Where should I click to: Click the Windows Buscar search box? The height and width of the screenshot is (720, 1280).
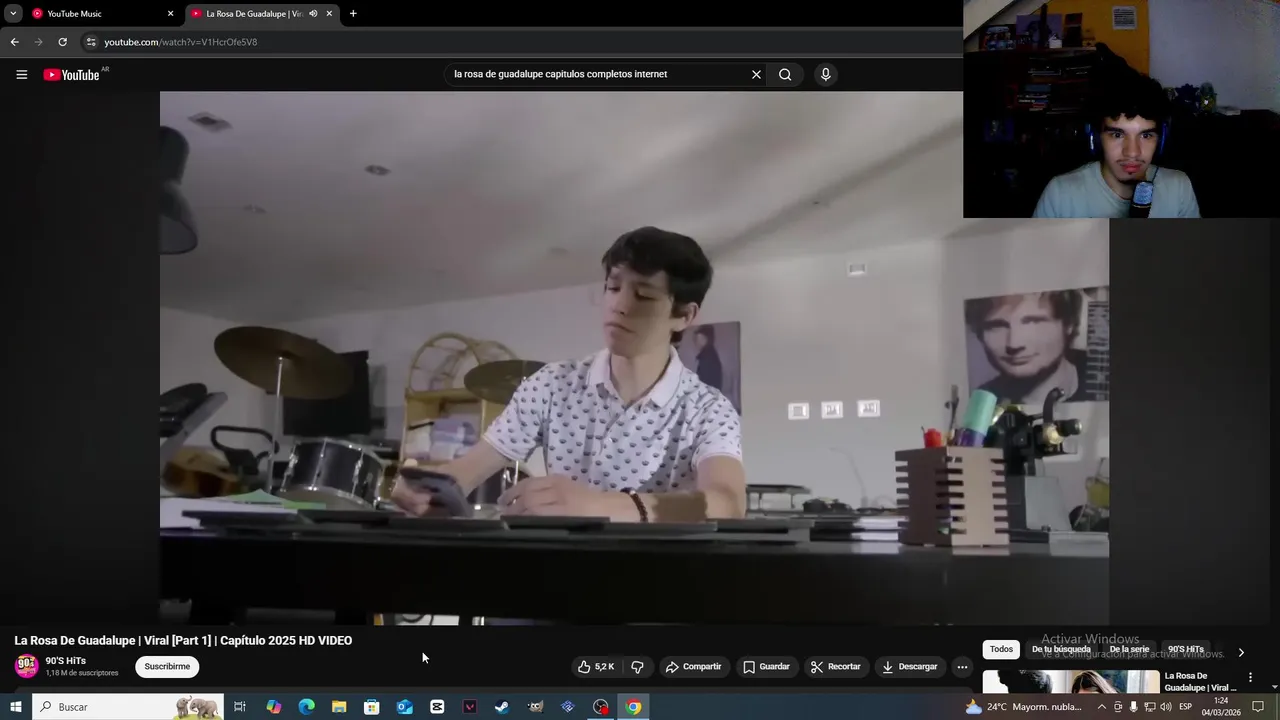click(128, 707)
